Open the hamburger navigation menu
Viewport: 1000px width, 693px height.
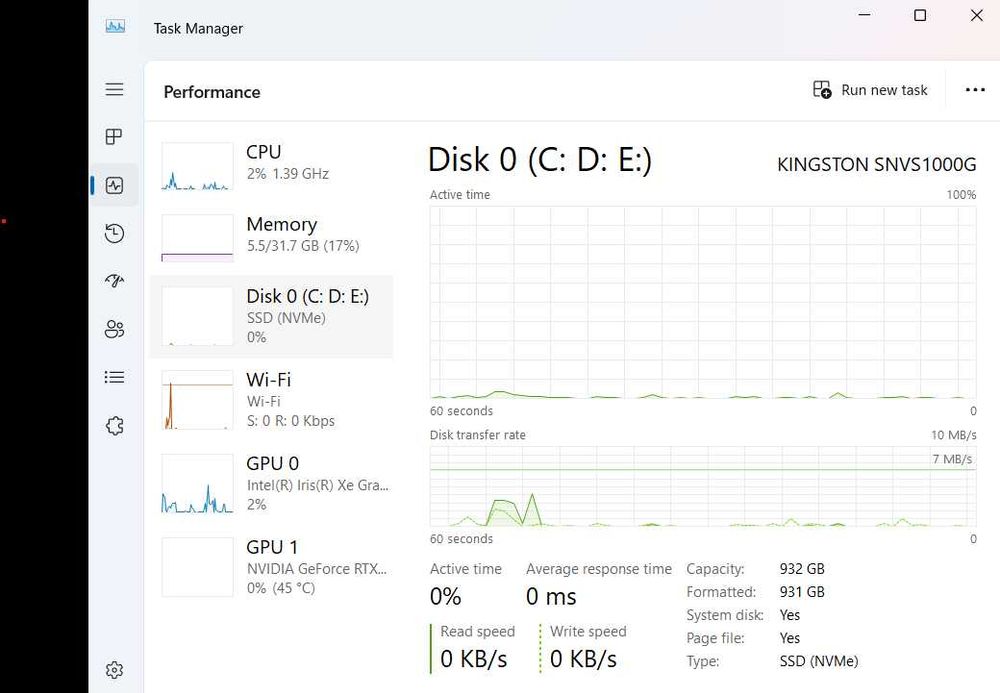(x=115, y=90)
